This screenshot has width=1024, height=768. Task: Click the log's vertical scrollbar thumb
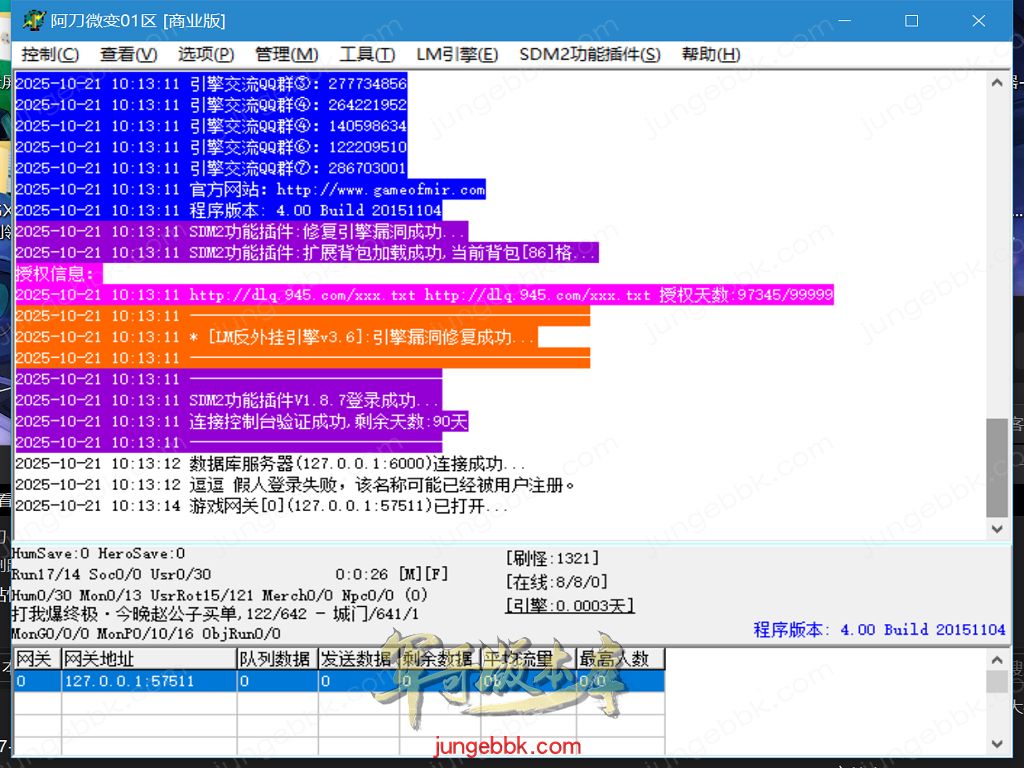click(996, 466)
